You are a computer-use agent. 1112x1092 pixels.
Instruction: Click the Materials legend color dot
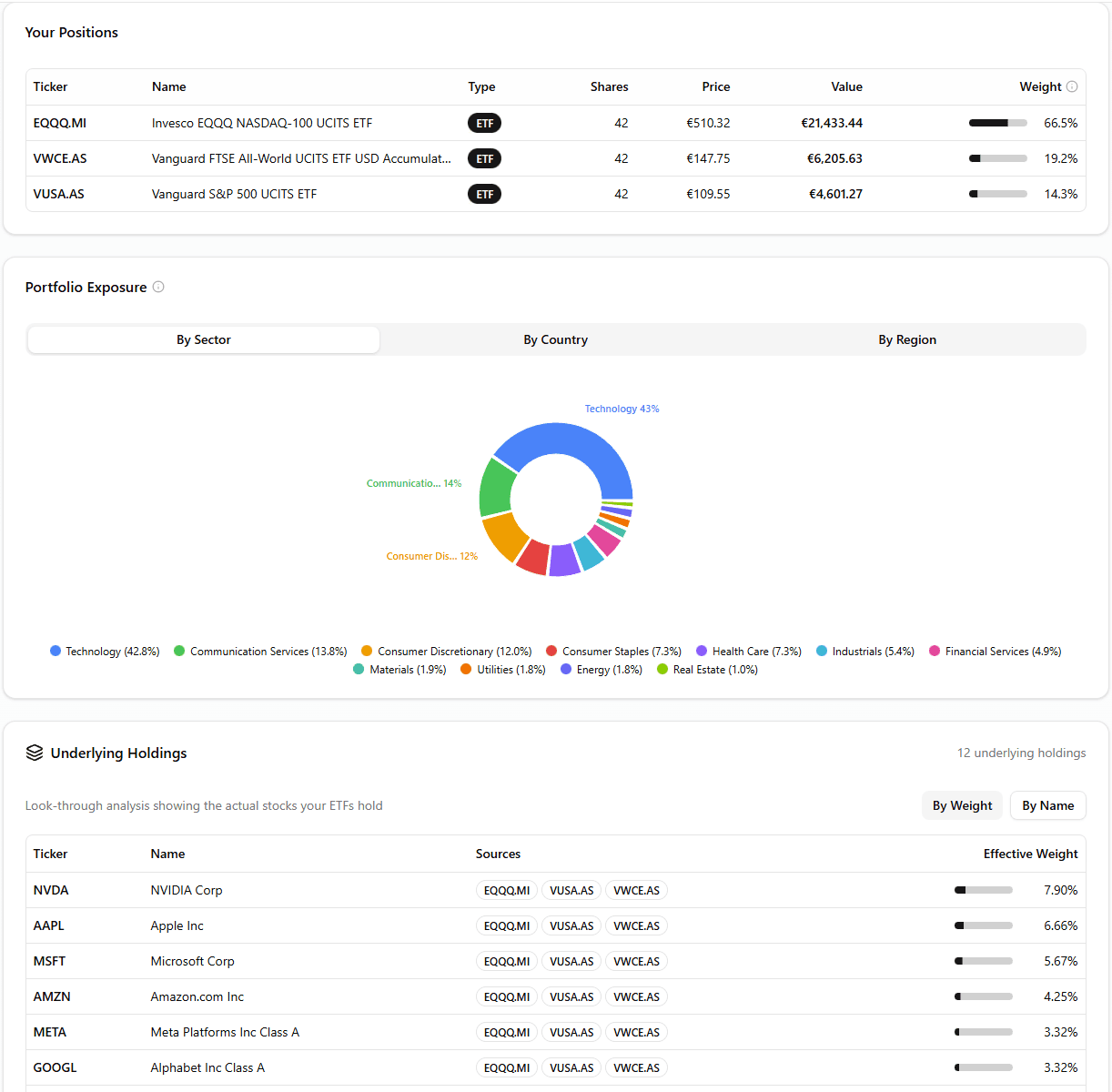coord(359,669)
